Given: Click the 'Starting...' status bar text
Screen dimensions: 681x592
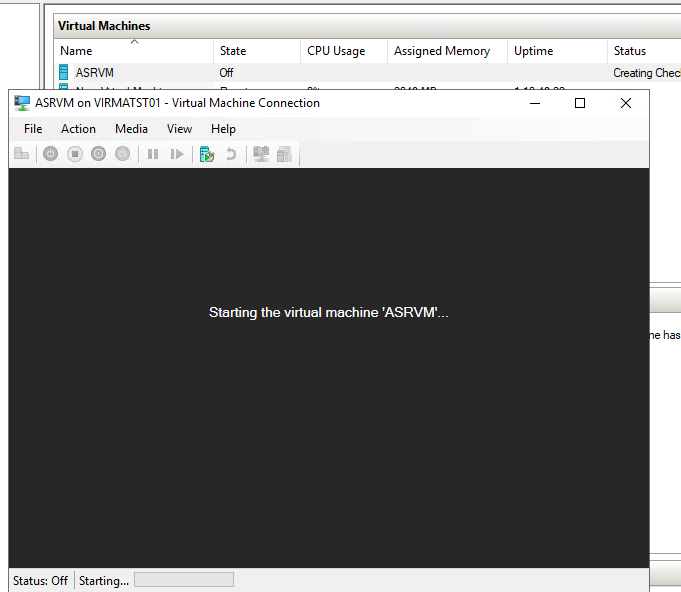Looking at the screenshot, I should coord(104,581).
